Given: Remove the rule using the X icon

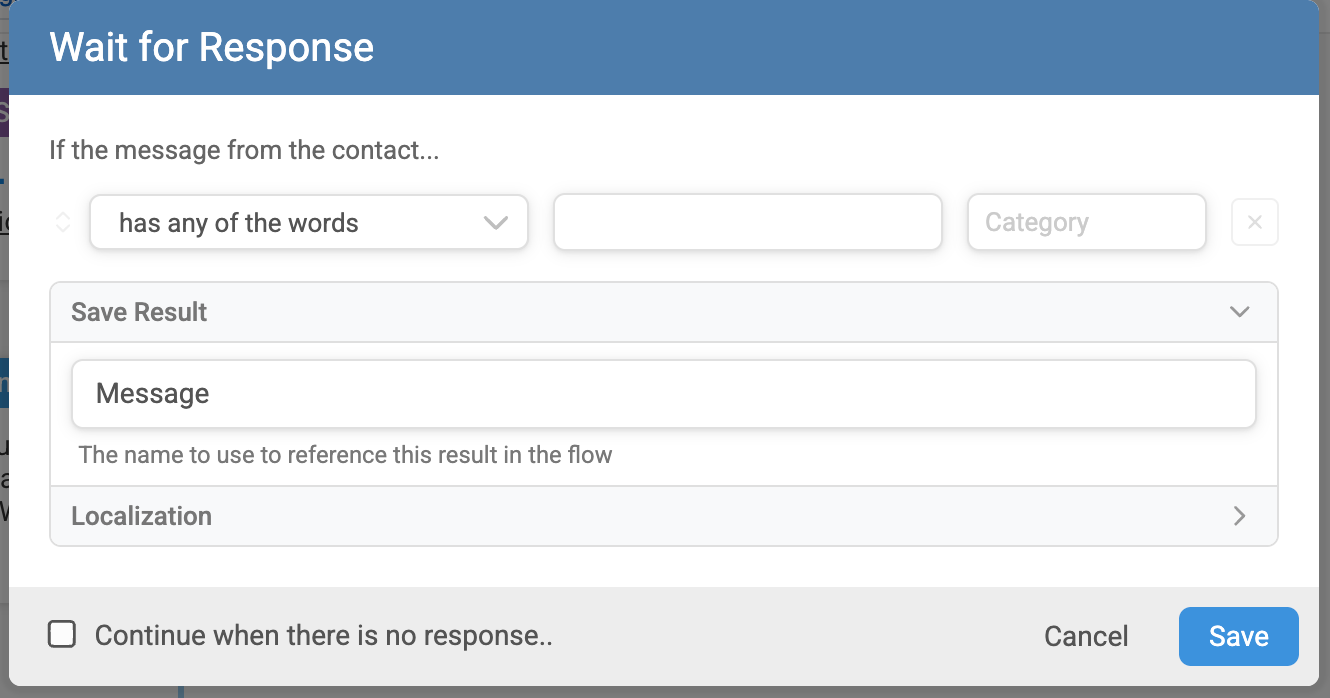Looking at the screenshot, I should coord(1255,222).
